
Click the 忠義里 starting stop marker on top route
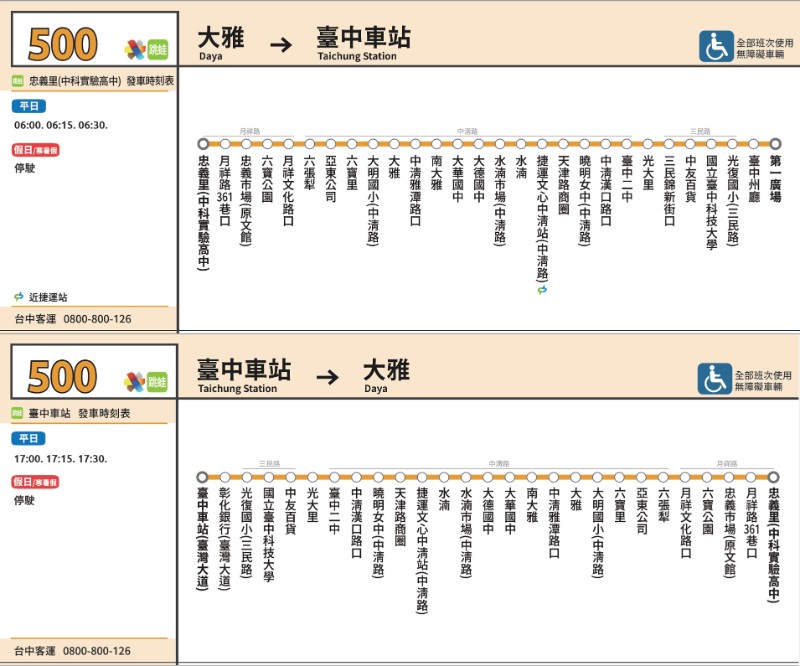pos(203,144)
